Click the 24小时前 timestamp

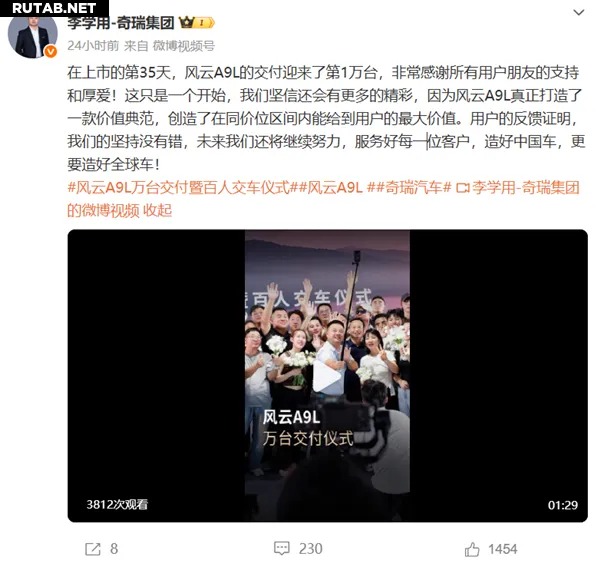[x=93, y=46]
